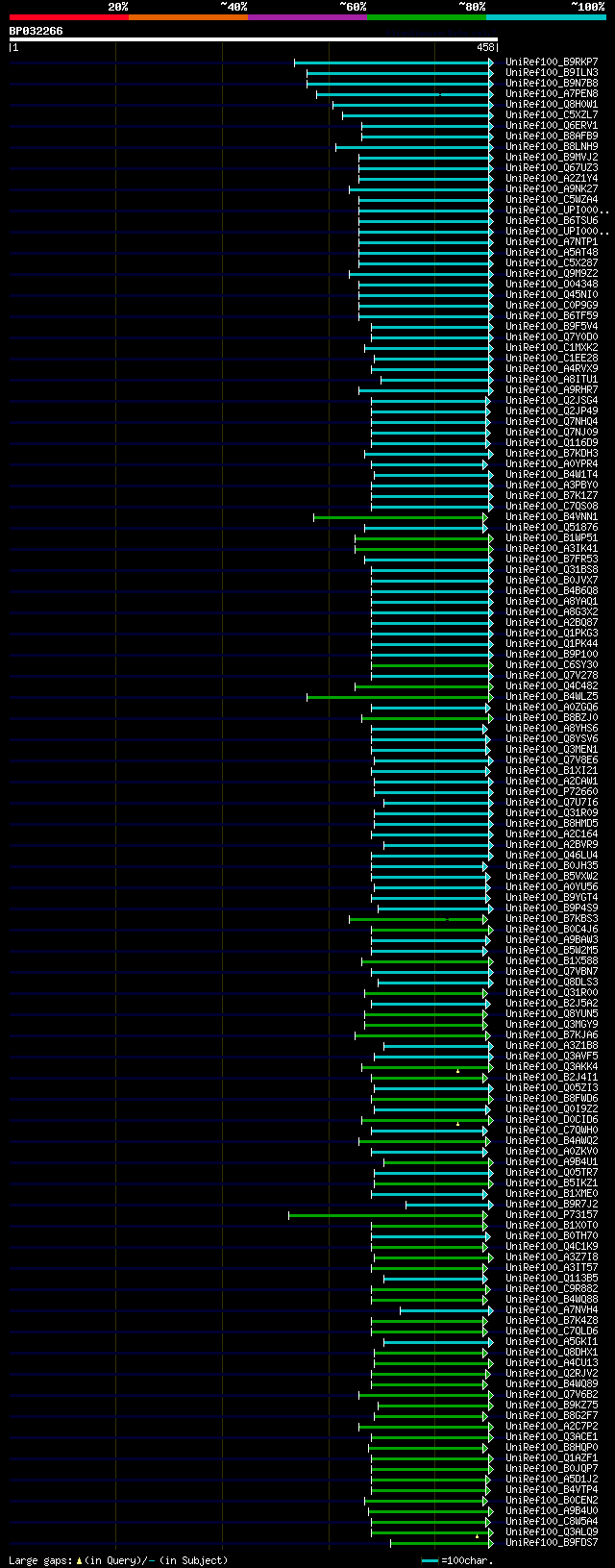Screen dimensions: 615x1568
Task: Select label UniRef100_B6TSU6
Action: point(552,220)
